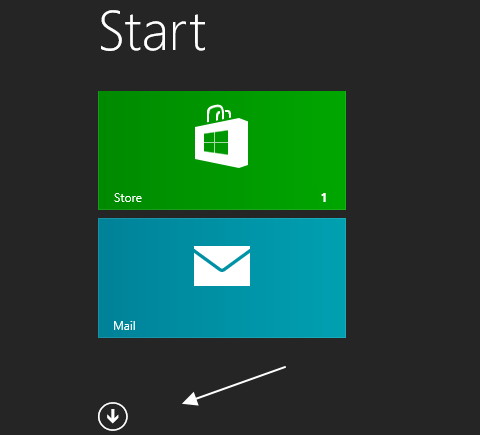The width and height of the screenshot is (480, 435).
Task: Click the Mail label text
Action: coord(124,326)
